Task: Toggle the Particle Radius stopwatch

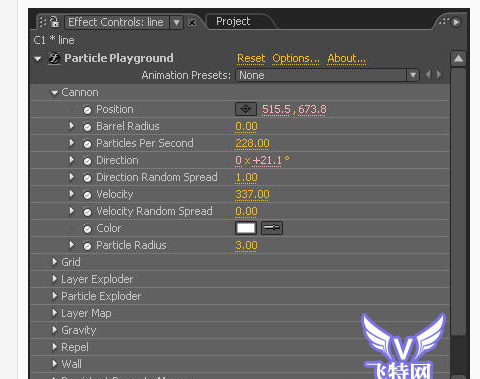Action: point(87,246)
